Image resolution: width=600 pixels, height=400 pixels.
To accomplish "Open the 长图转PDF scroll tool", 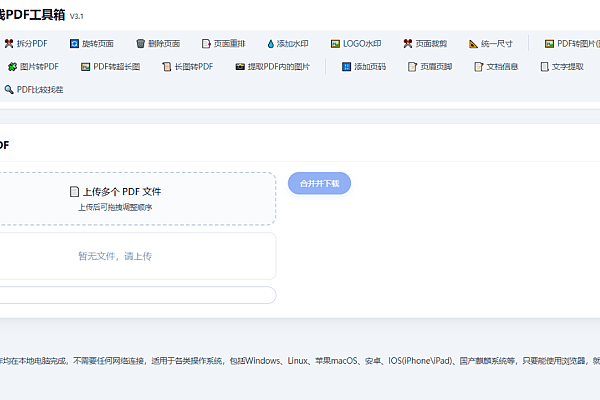I will click(x=188, y=67).
